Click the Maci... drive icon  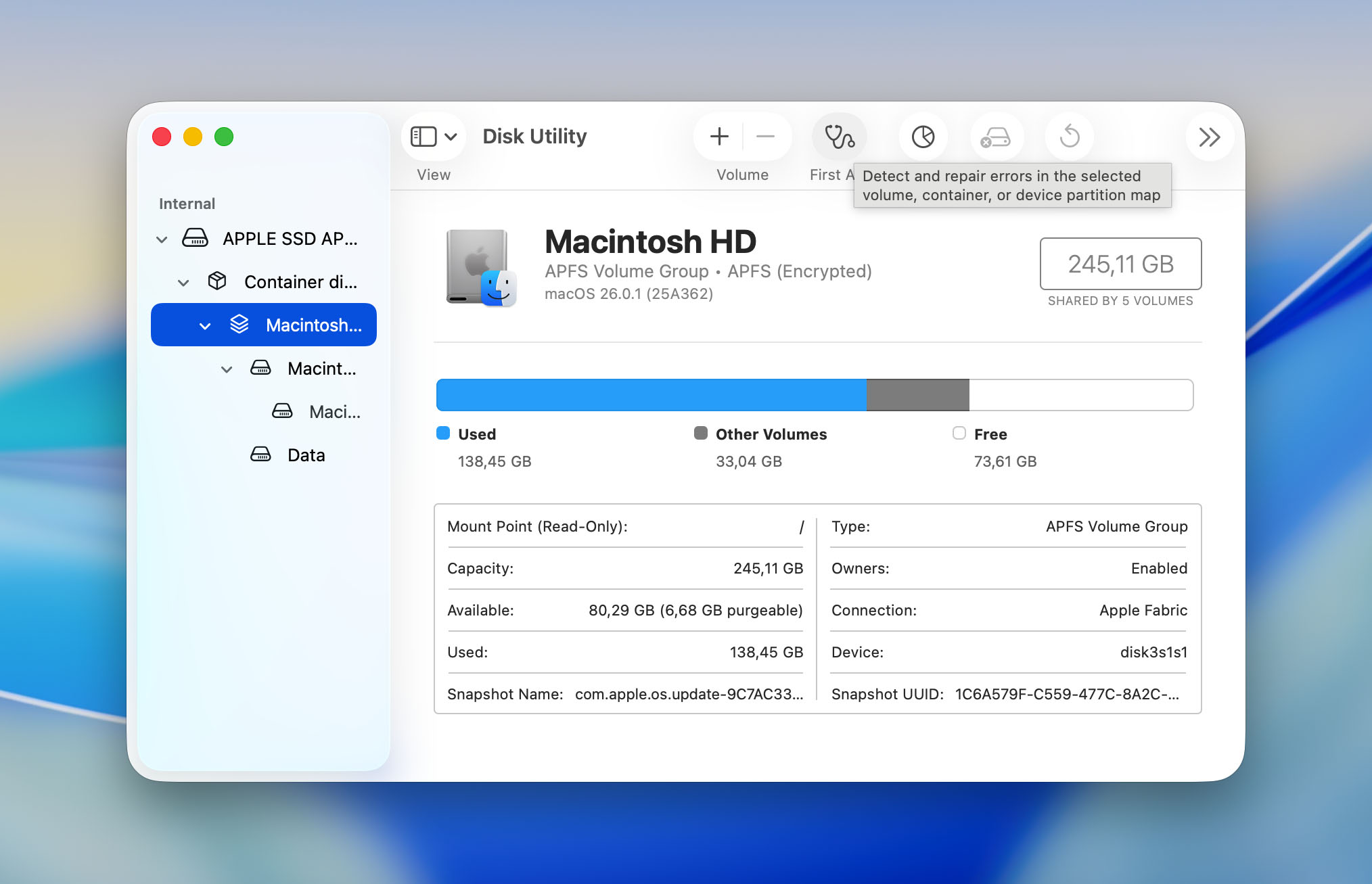(x=282, y=411)
